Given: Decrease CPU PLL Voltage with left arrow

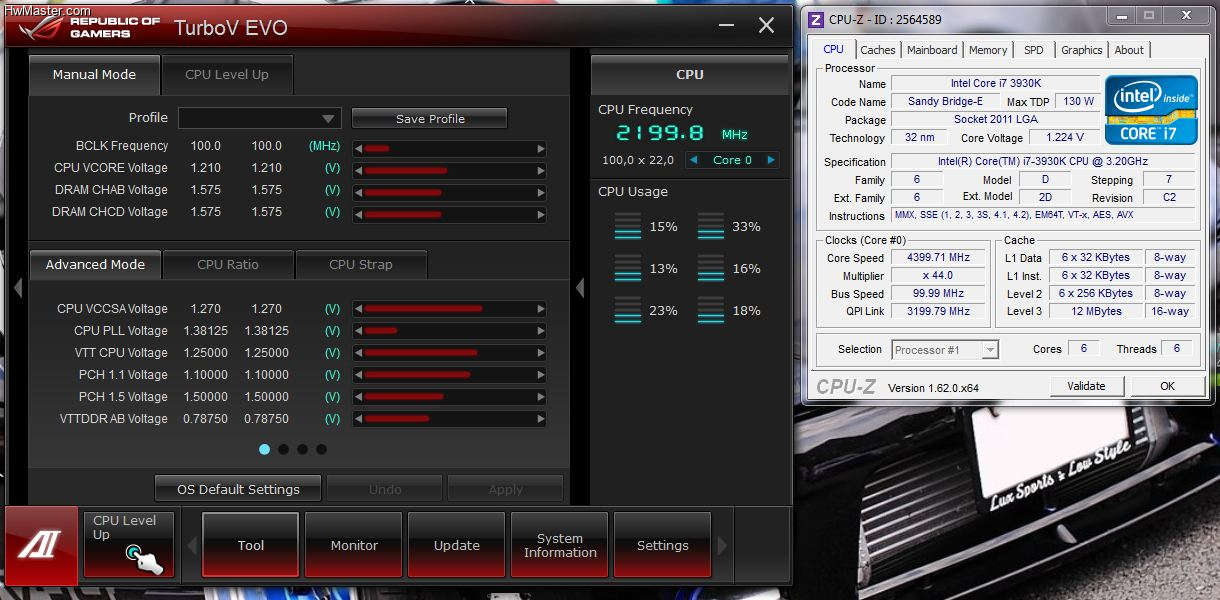Looking at the screenshot, I should [359, 331].
